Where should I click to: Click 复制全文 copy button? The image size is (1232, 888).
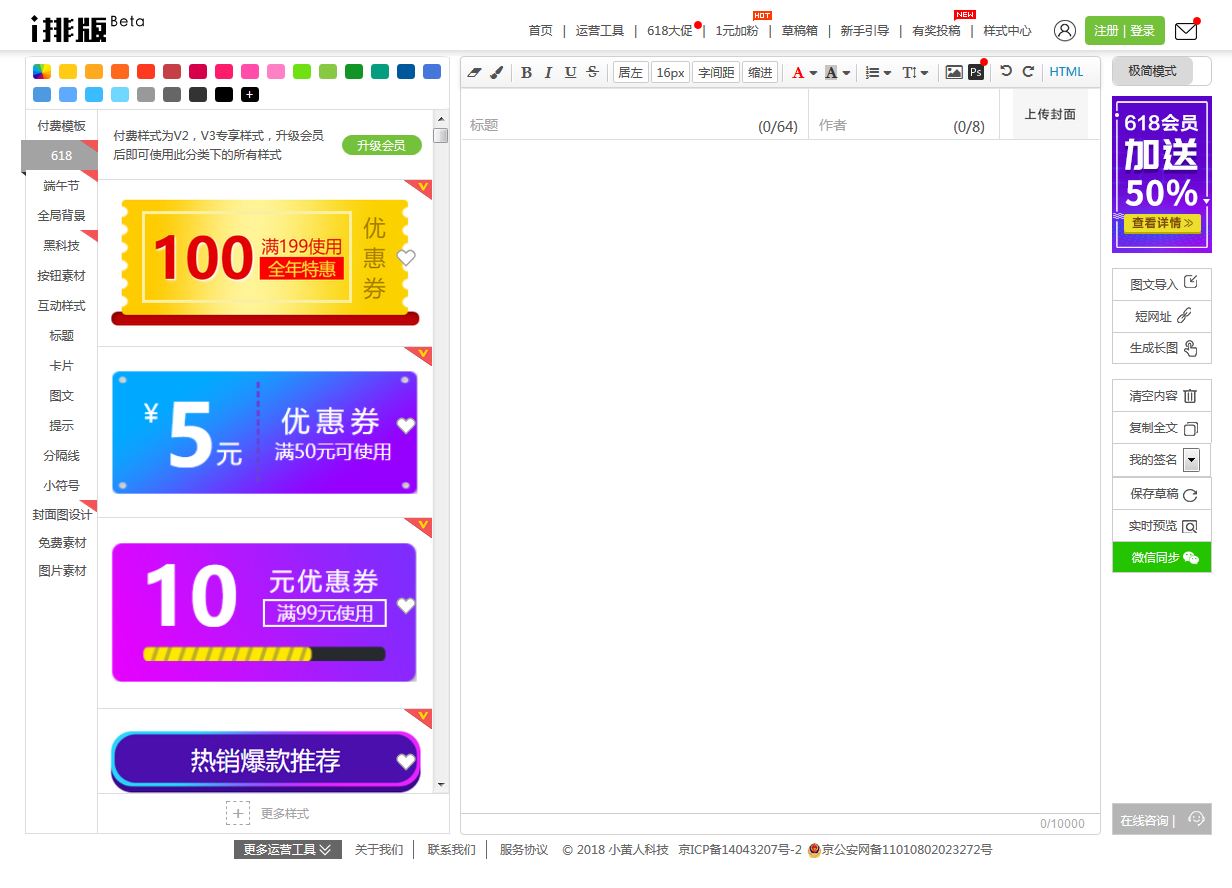coord(1162,428)
